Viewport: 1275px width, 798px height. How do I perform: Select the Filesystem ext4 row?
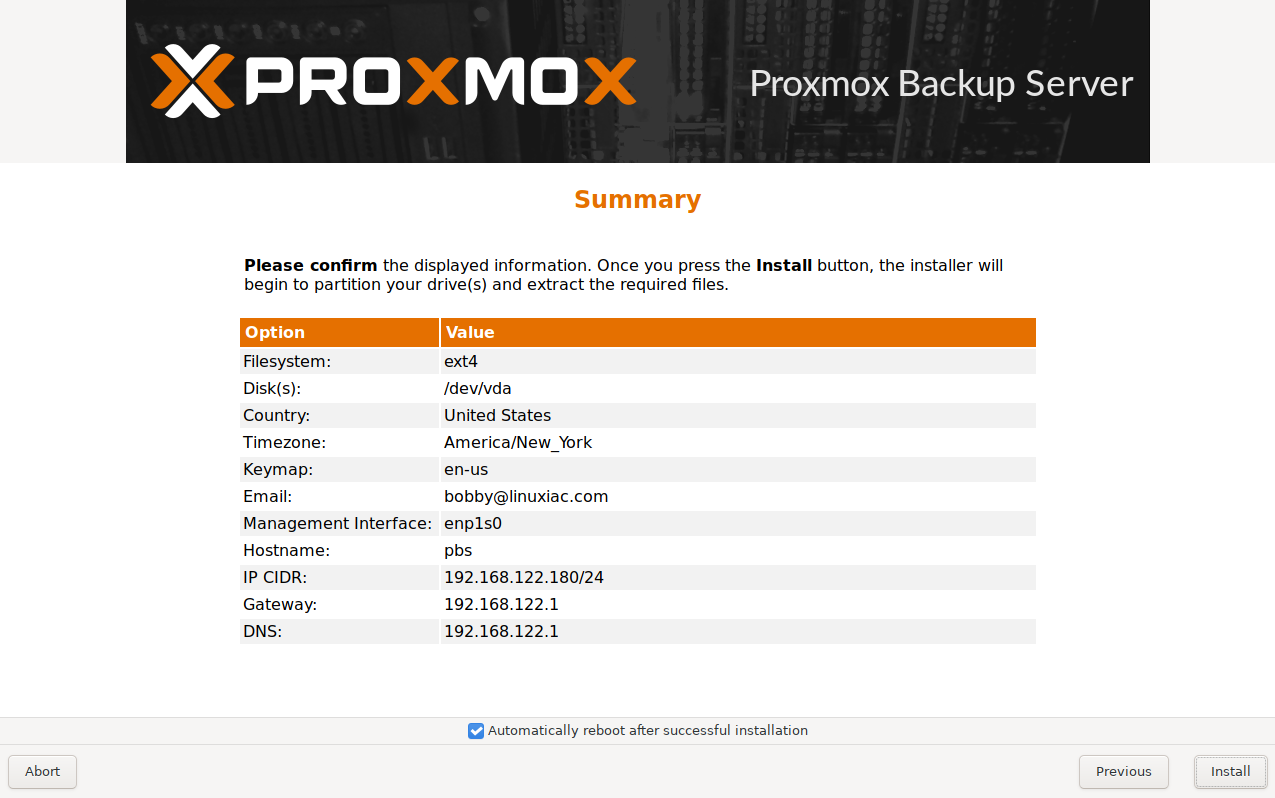coord(638,361)
